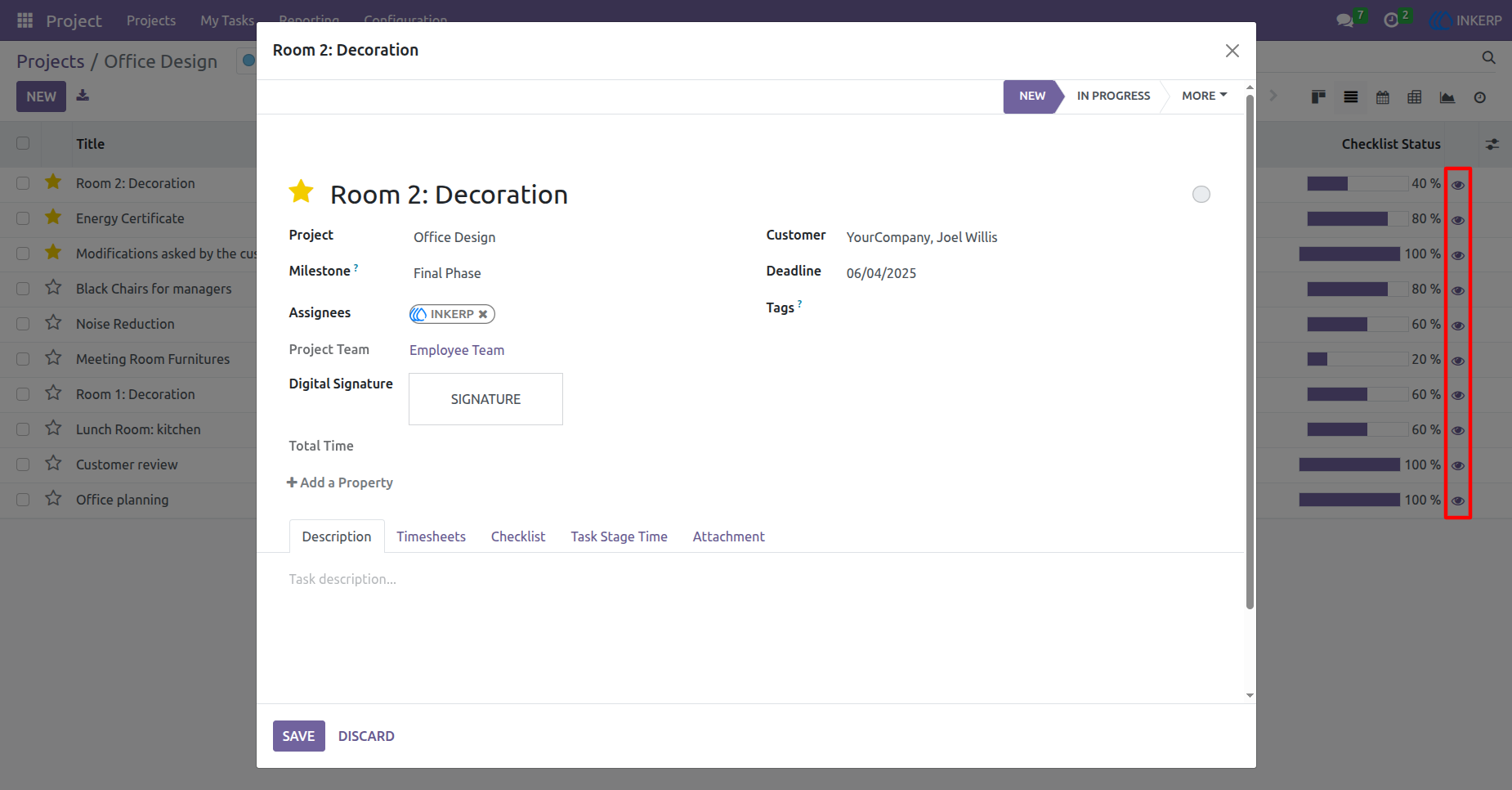Unstar the Energy Certificate task
This screenshot has height=790, width=1512.
(x=53, y=217)
